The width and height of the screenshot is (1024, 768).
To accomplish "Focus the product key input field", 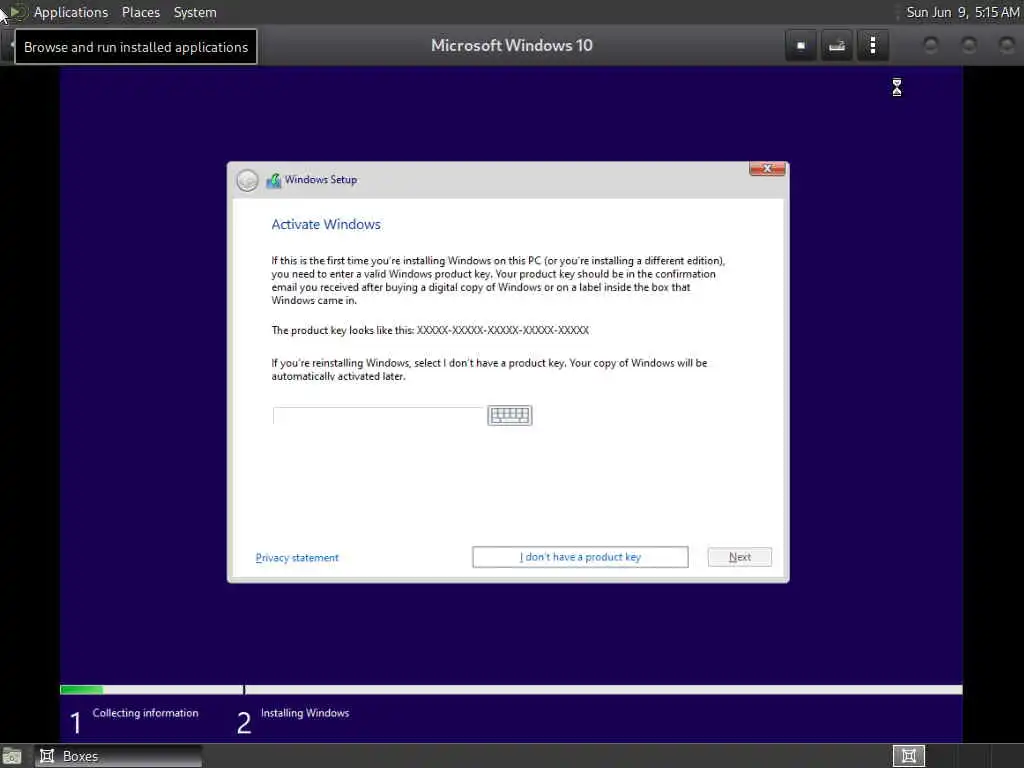I will 377,415.
